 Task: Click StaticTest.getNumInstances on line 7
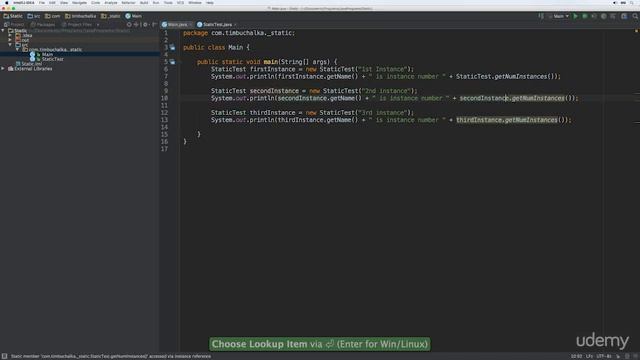[502, 76]
